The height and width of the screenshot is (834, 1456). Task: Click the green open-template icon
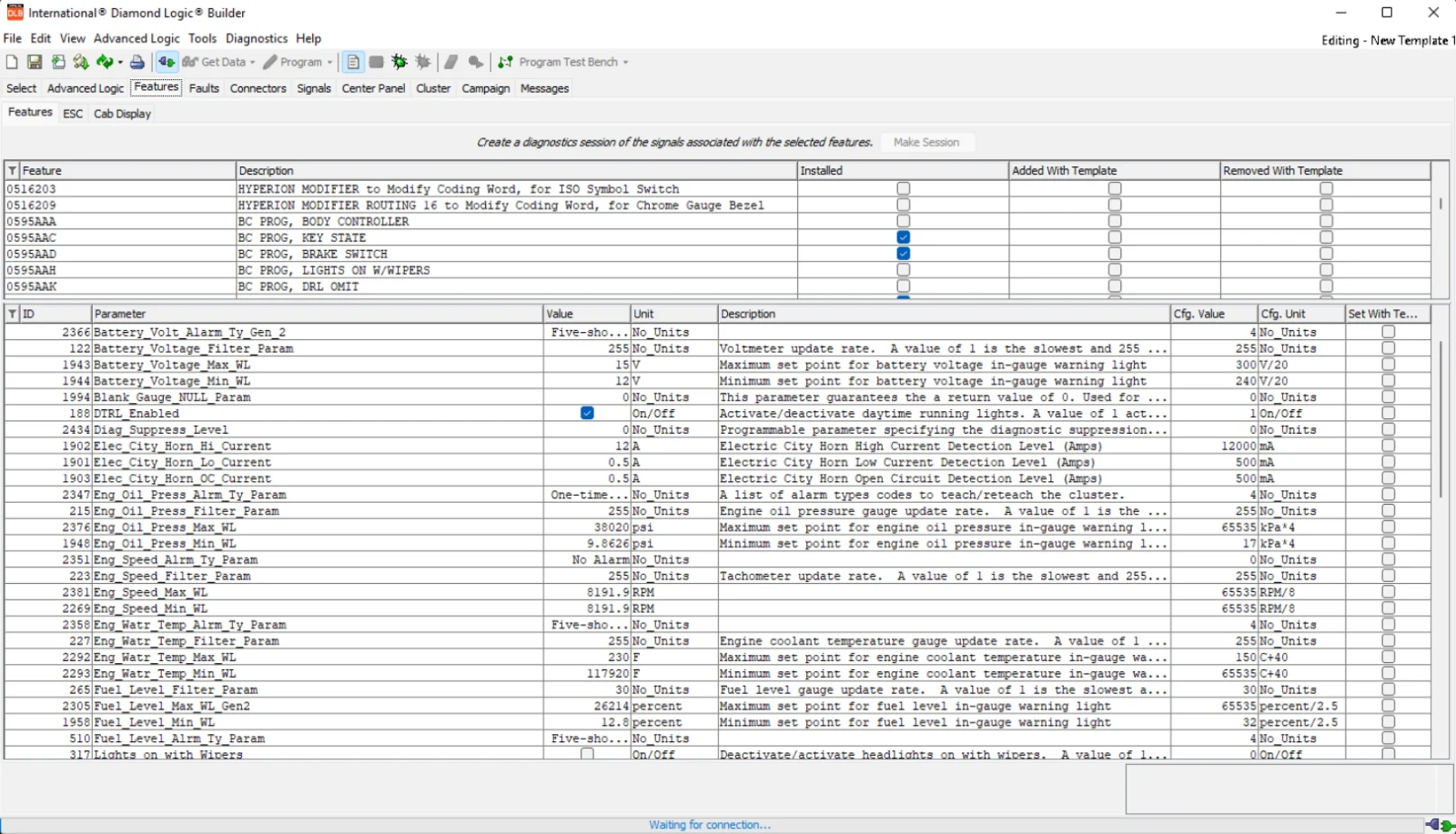[58, 62]
